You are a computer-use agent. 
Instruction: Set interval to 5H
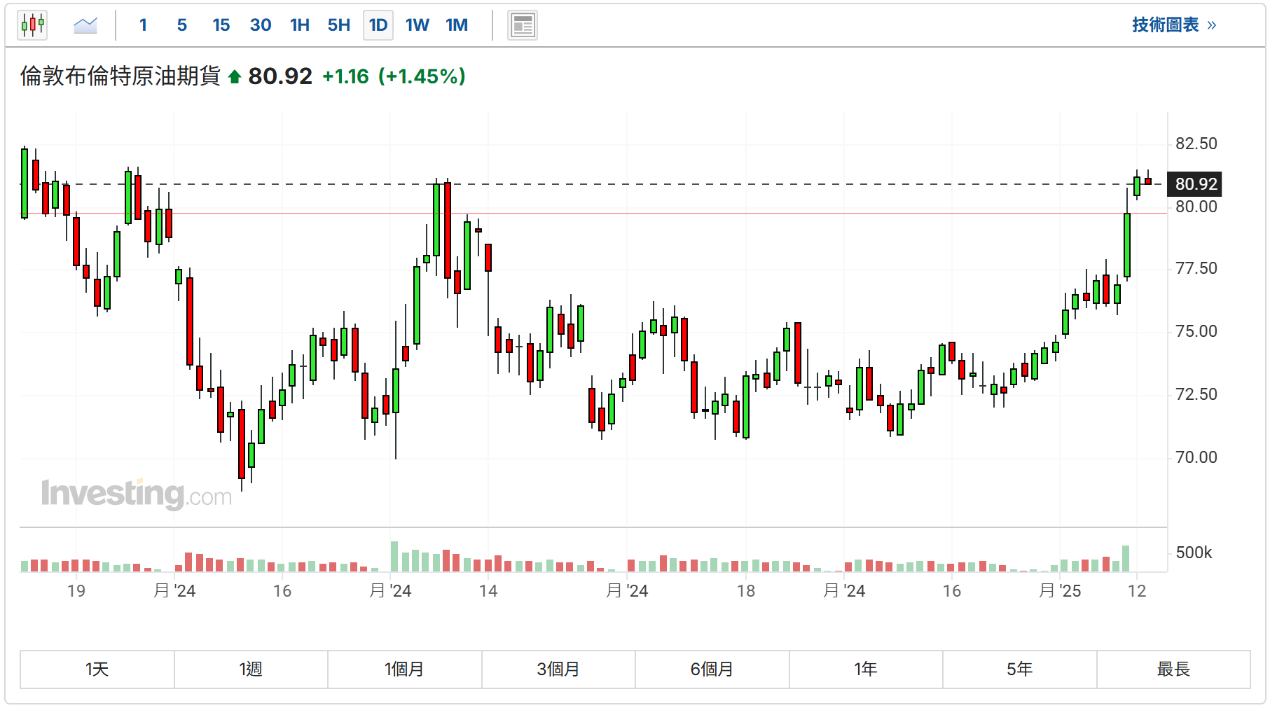[339, 25]
